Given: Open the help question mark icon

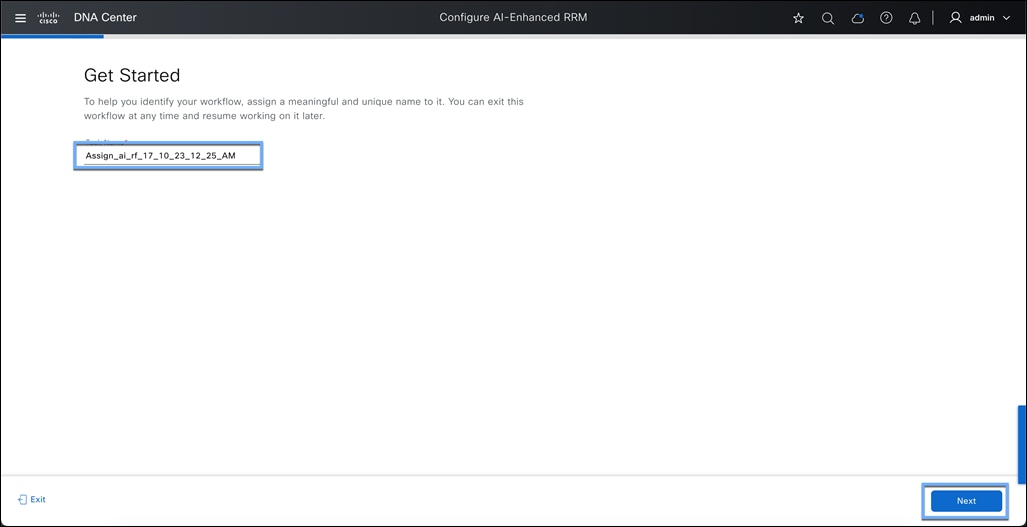Looking at the screenshot, I should click(x=886, y=18).
